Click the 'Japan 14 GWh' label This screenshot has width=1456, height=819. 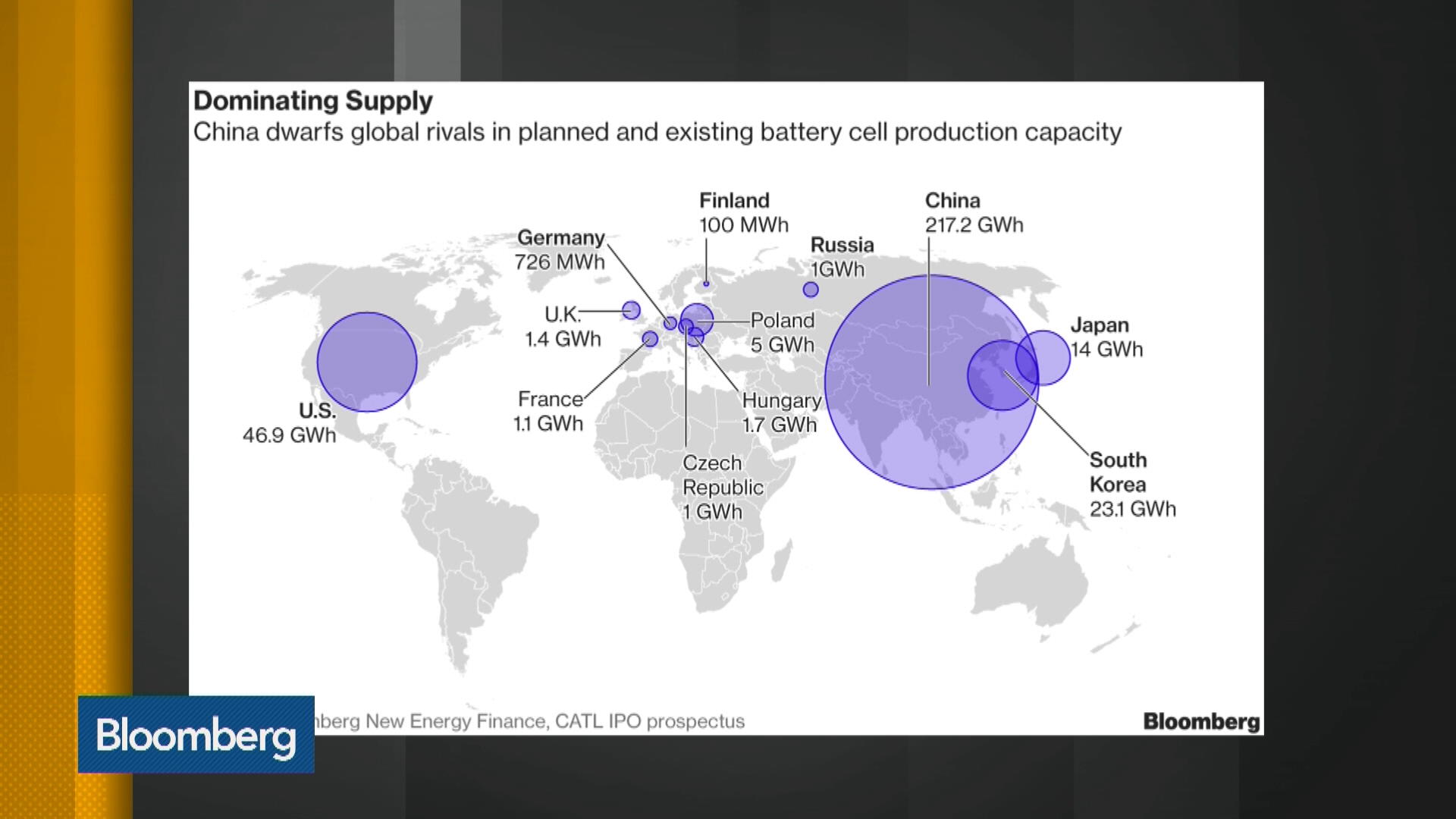coord(1106,337)
